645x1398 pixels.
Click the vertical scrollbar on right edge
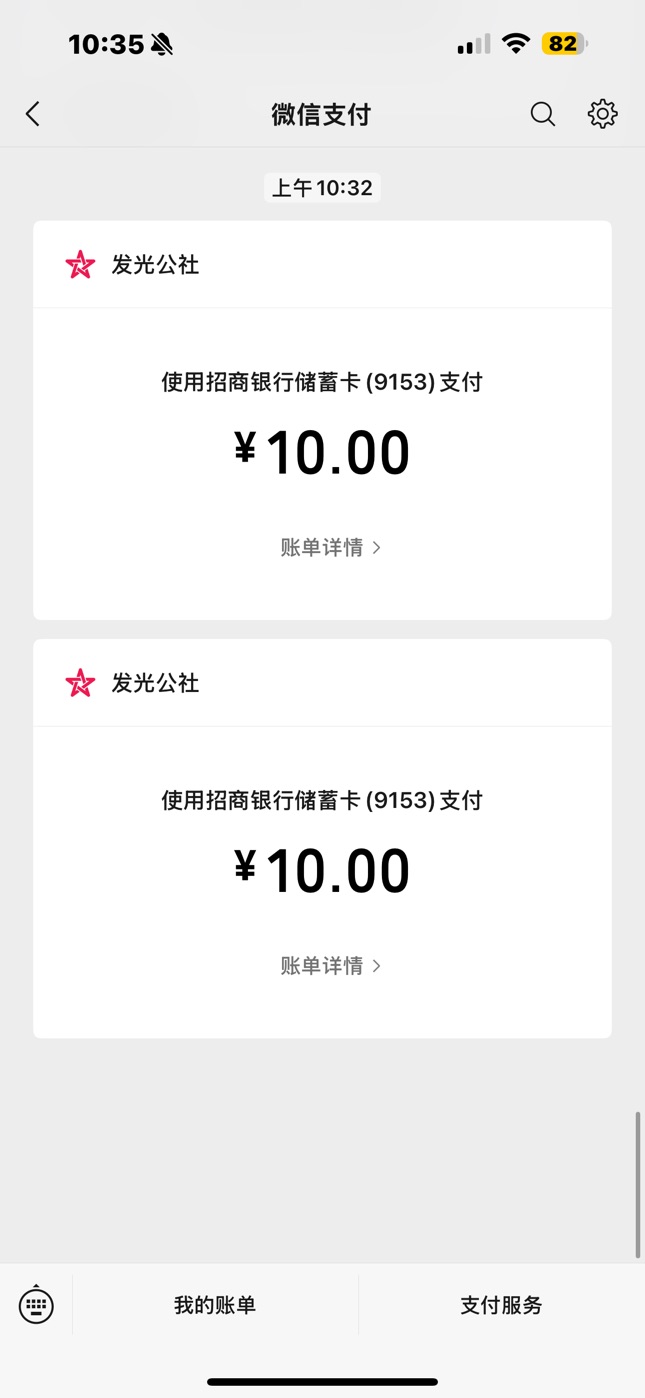pyautogui.click(x=638, y=1184)
